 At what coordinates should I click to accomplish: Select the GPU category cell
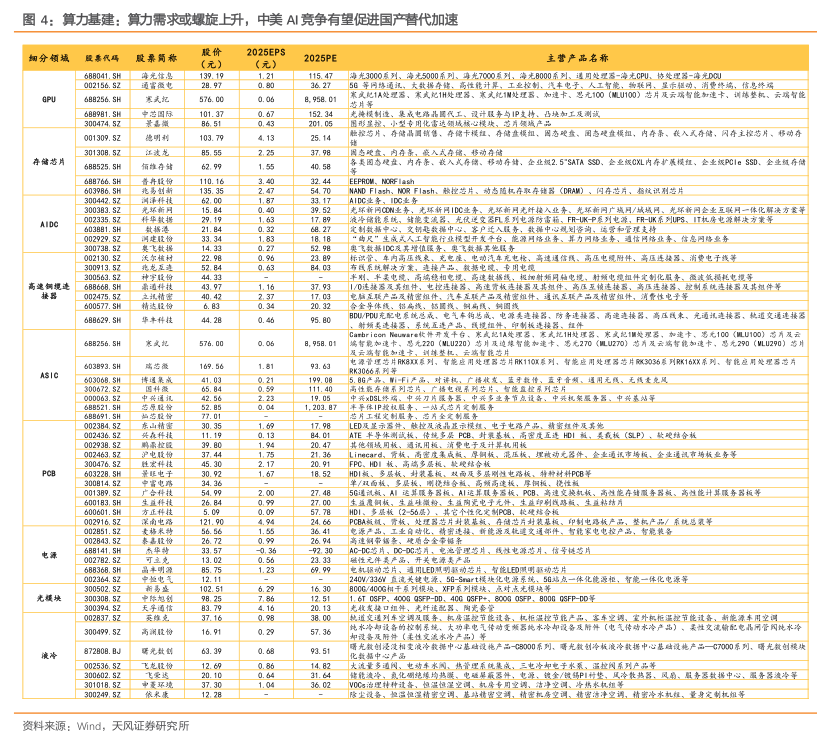click(x=49, y=99)
